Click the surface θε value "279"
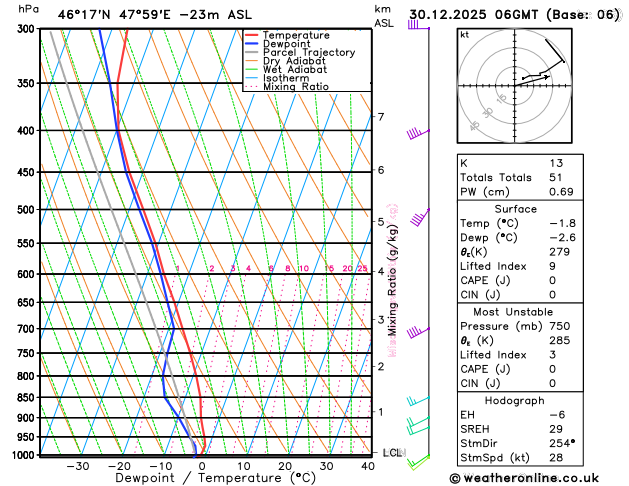The image size is (629, 486). 560,252
